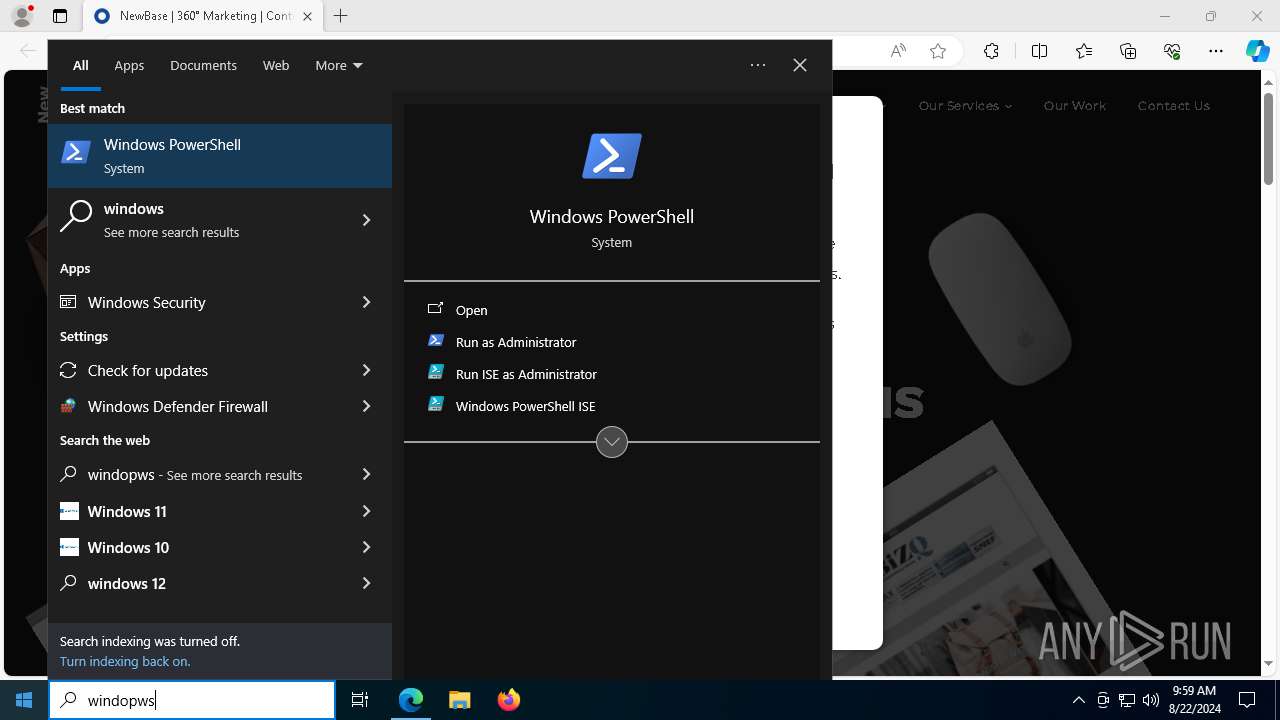Open File Explorer from the taskbar
Viewport: 1280px width, 720px height.
pos(459,700)
